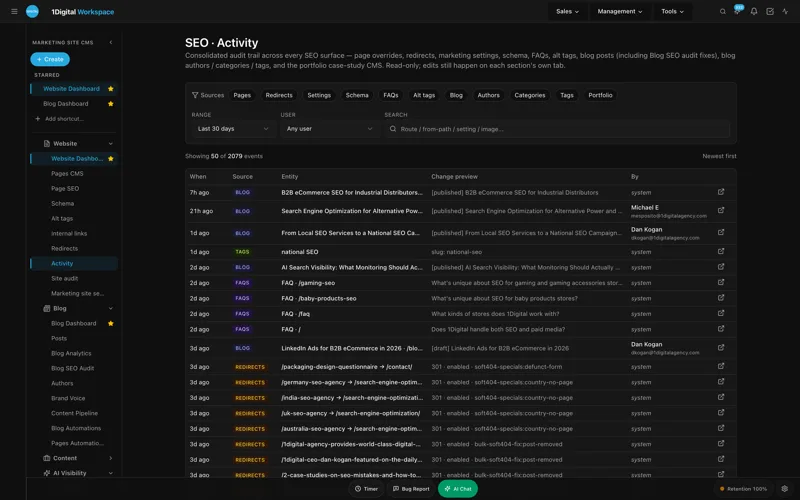This screenshot has width=800, height=500.
Task: Open Page SEO in sidebar
Action: [65, 189]
